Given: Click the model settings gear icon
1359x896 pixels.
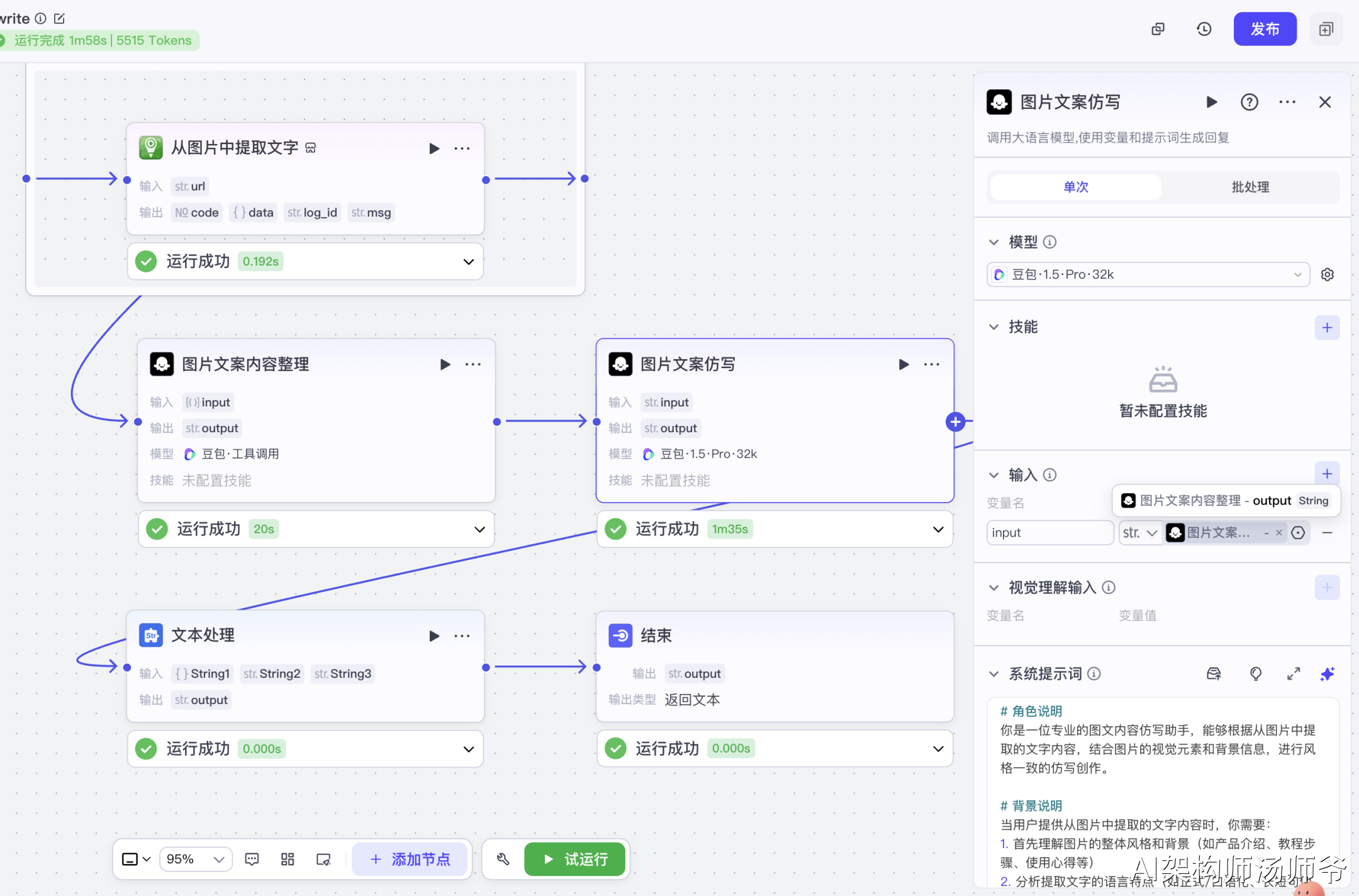Looking at the screenshot, I should (1328, 274).
